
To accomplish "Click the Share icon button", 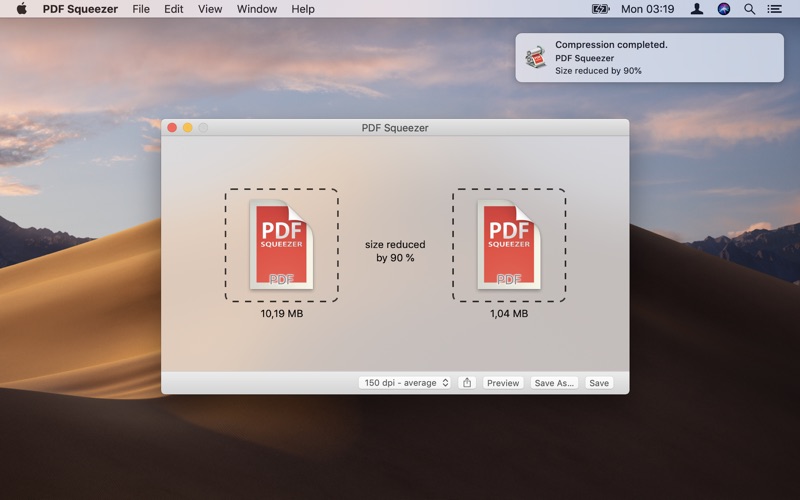I will [x=467, y=383].
